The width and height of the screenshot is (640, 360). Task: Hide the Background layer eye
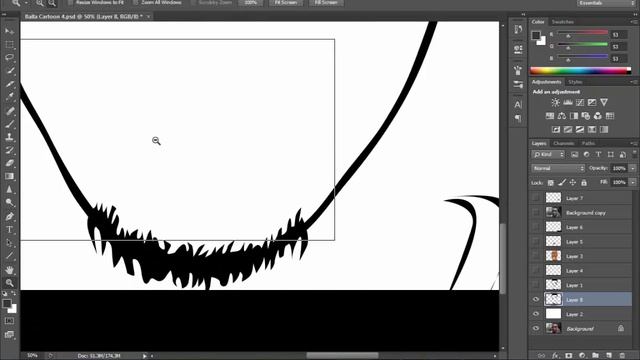click(536, 329)
